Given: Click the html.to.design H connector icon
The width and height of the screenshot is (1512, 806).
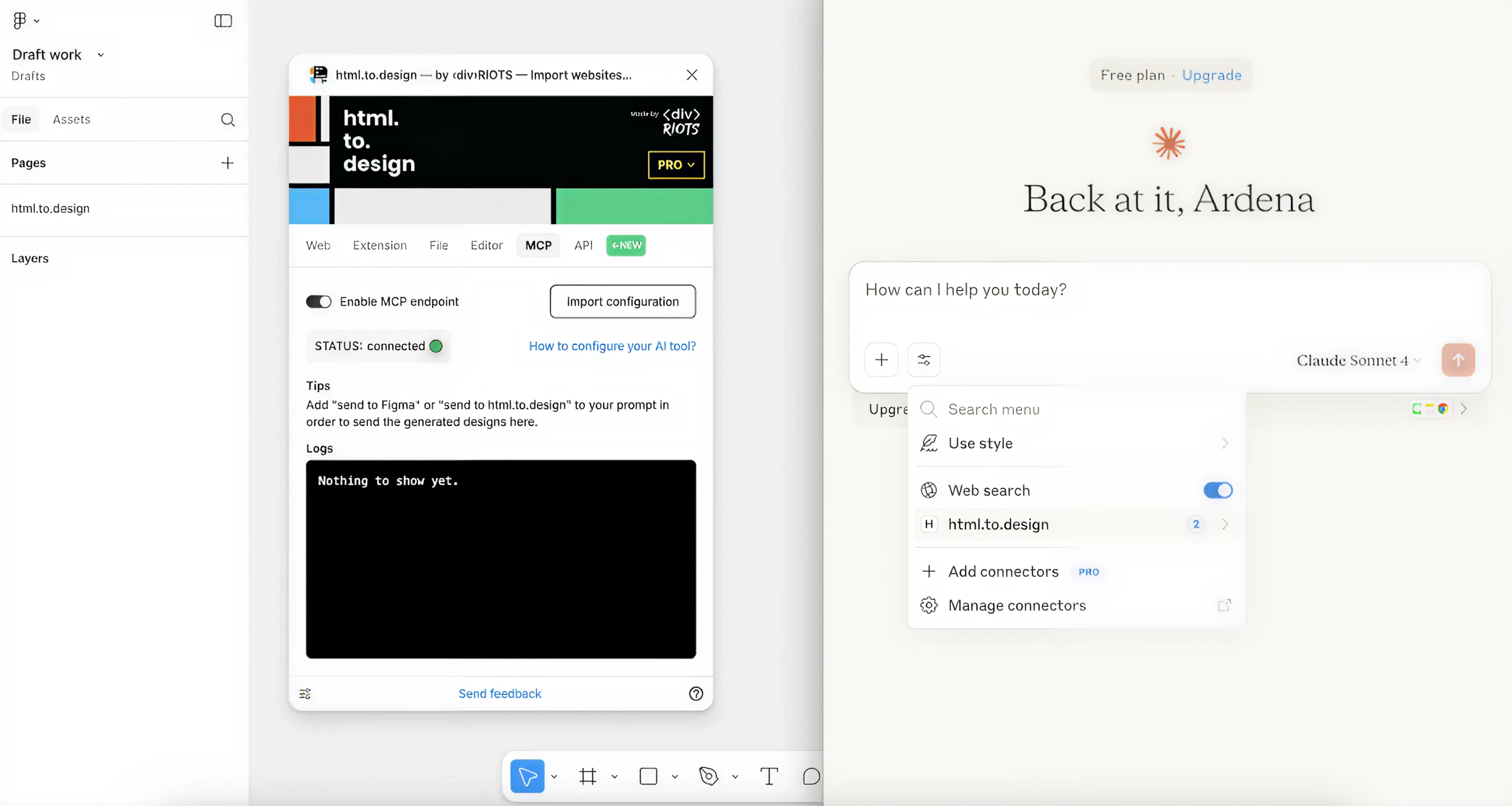Looking at the screenshot, I should [x=928, y=524].
